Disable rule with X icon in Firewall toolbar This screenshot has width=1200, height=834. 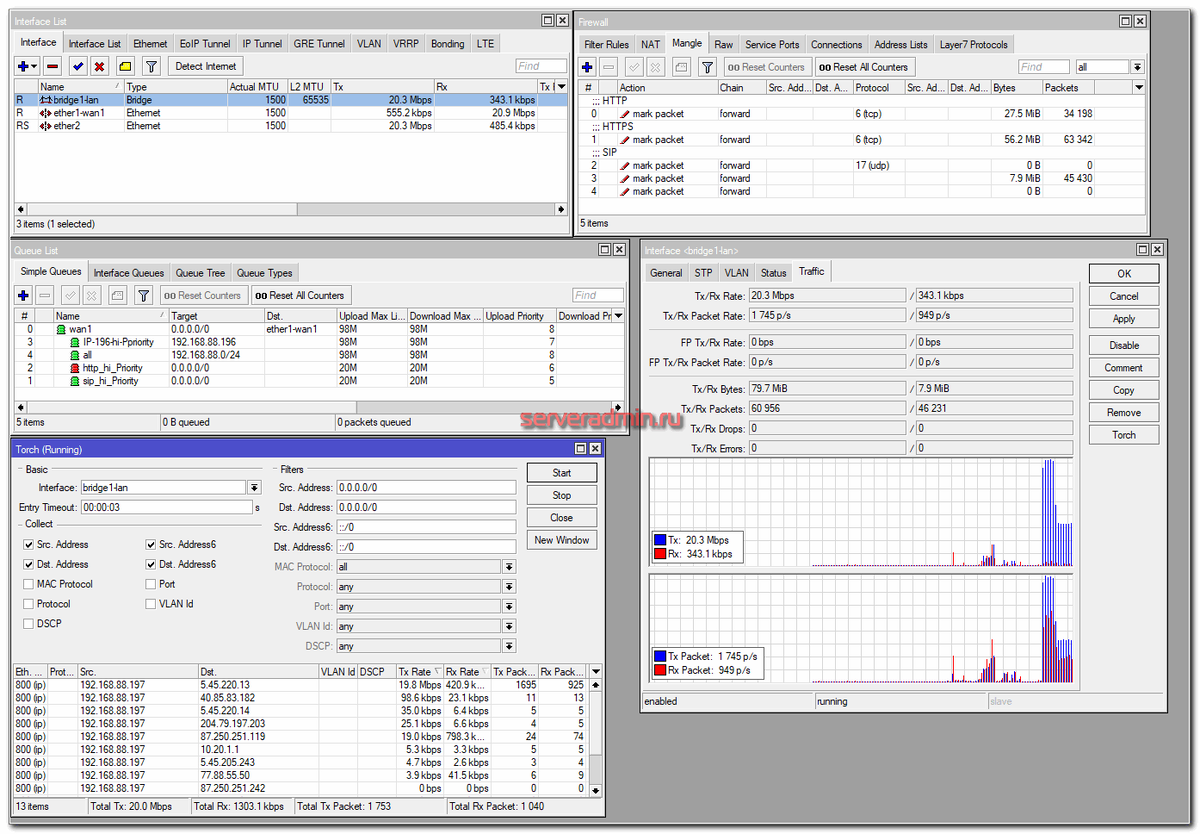point(655,67)
